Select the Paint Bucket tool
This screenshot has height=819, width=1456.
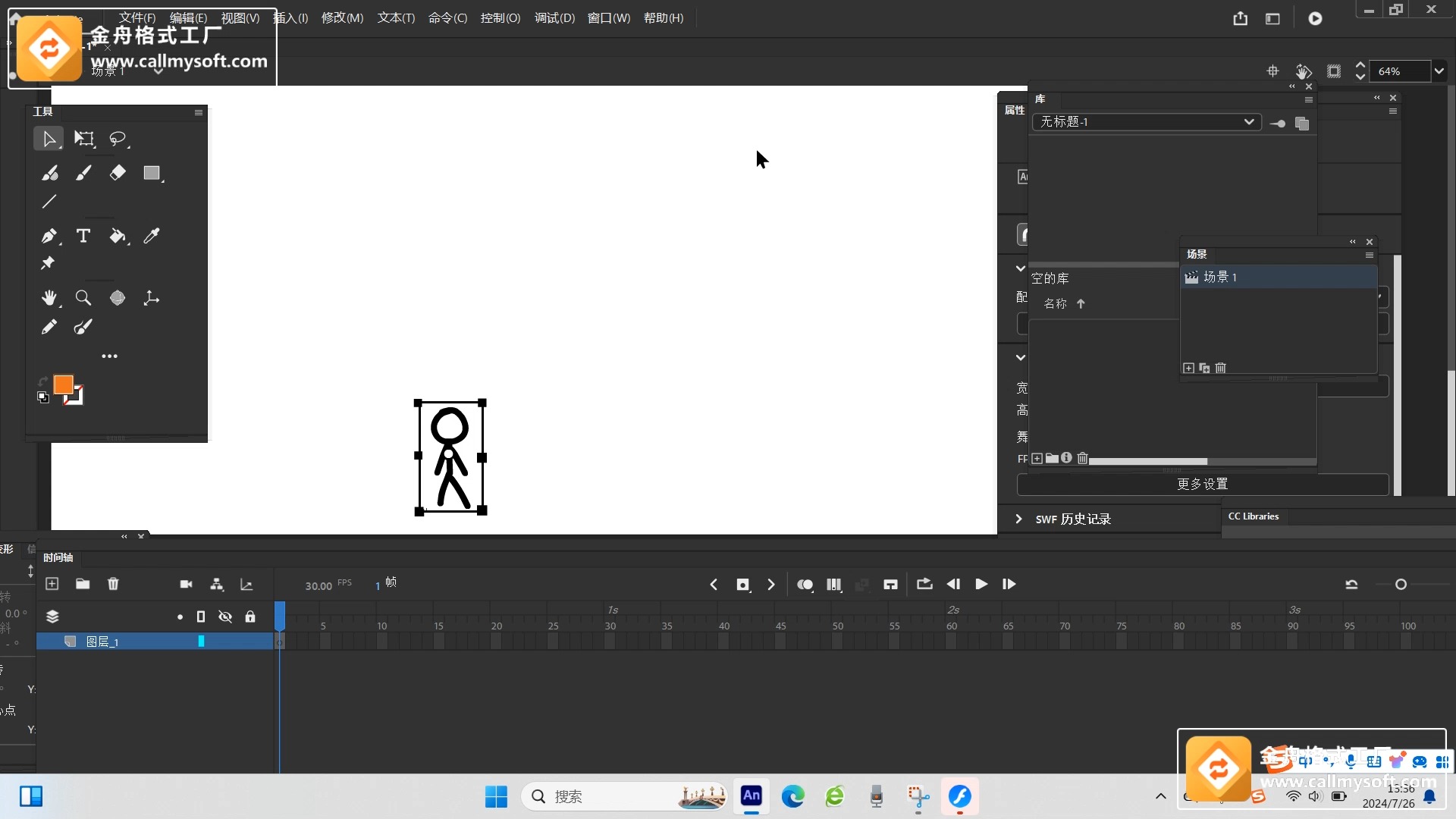point(118,236)
